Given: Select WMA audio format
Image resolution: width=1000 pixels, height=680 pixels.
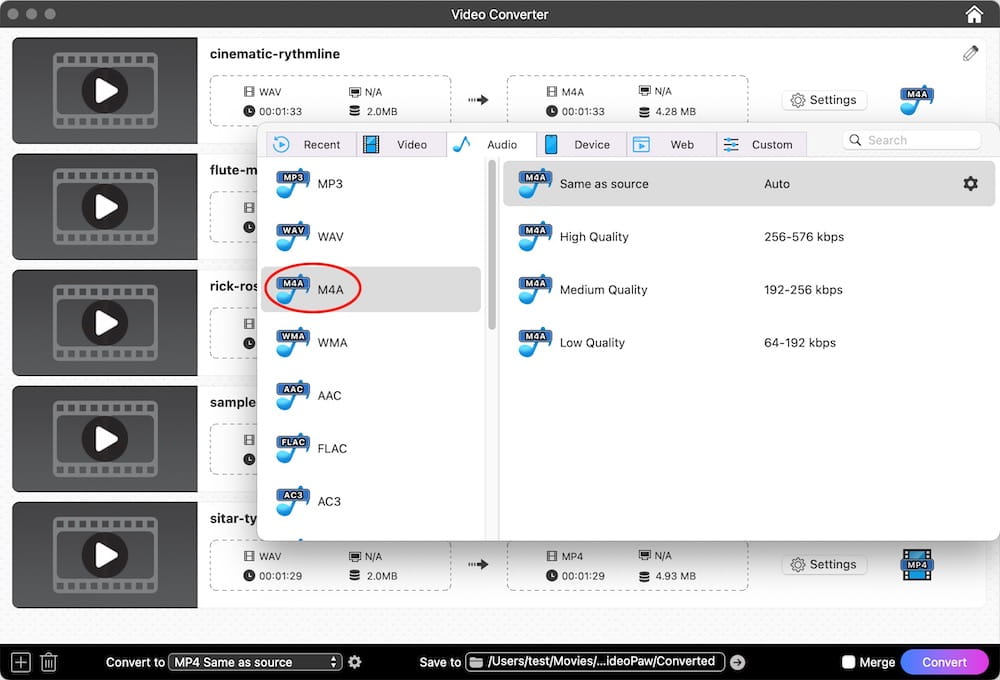Looking at the screenshot, I should 371,343.
